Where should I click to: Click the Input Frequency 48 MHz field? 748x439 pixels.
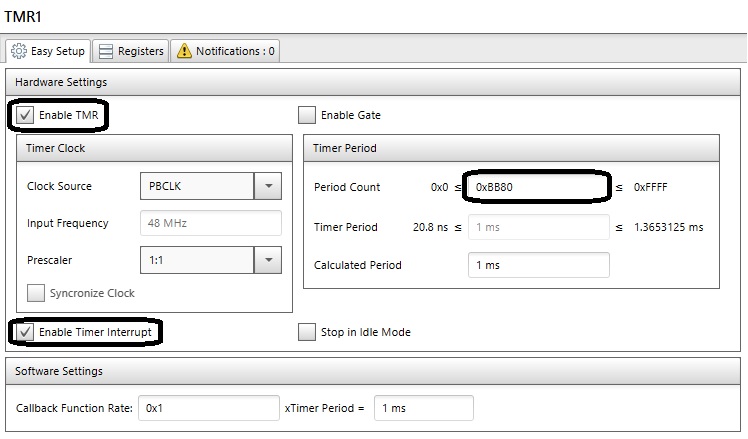[211, 223]
